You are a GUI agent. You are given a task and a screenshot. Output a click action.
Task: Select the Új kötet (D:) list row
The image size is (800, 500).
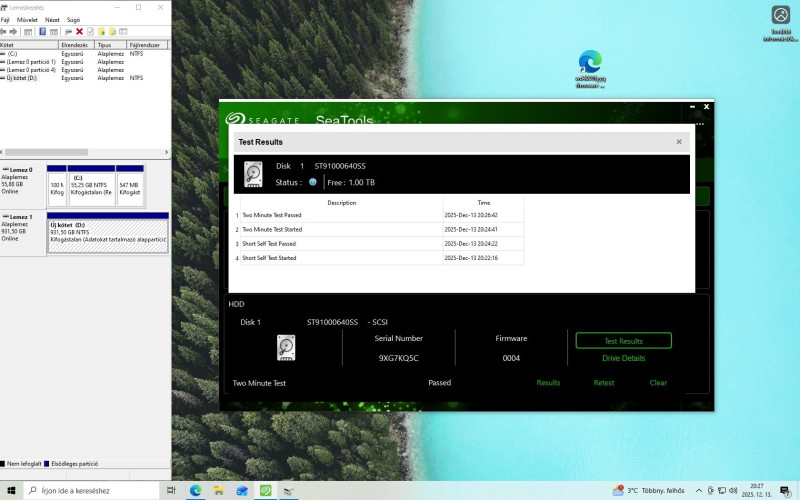(x=84, y=78)
